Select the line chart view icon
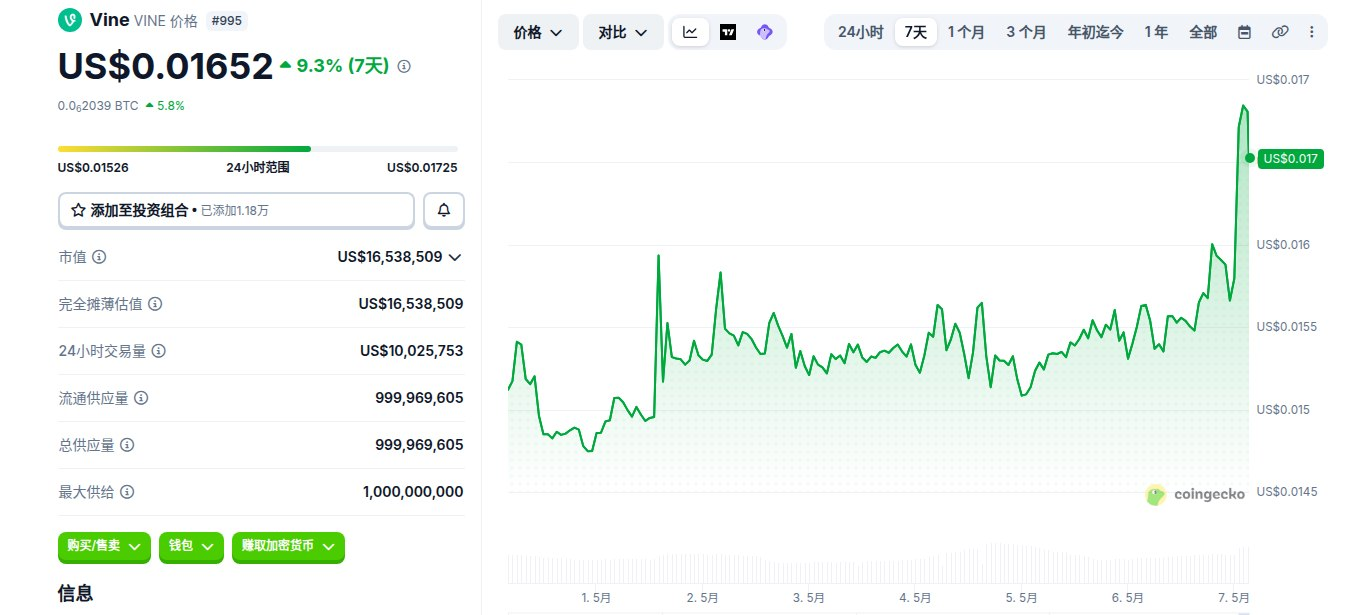 coord(691,32)
